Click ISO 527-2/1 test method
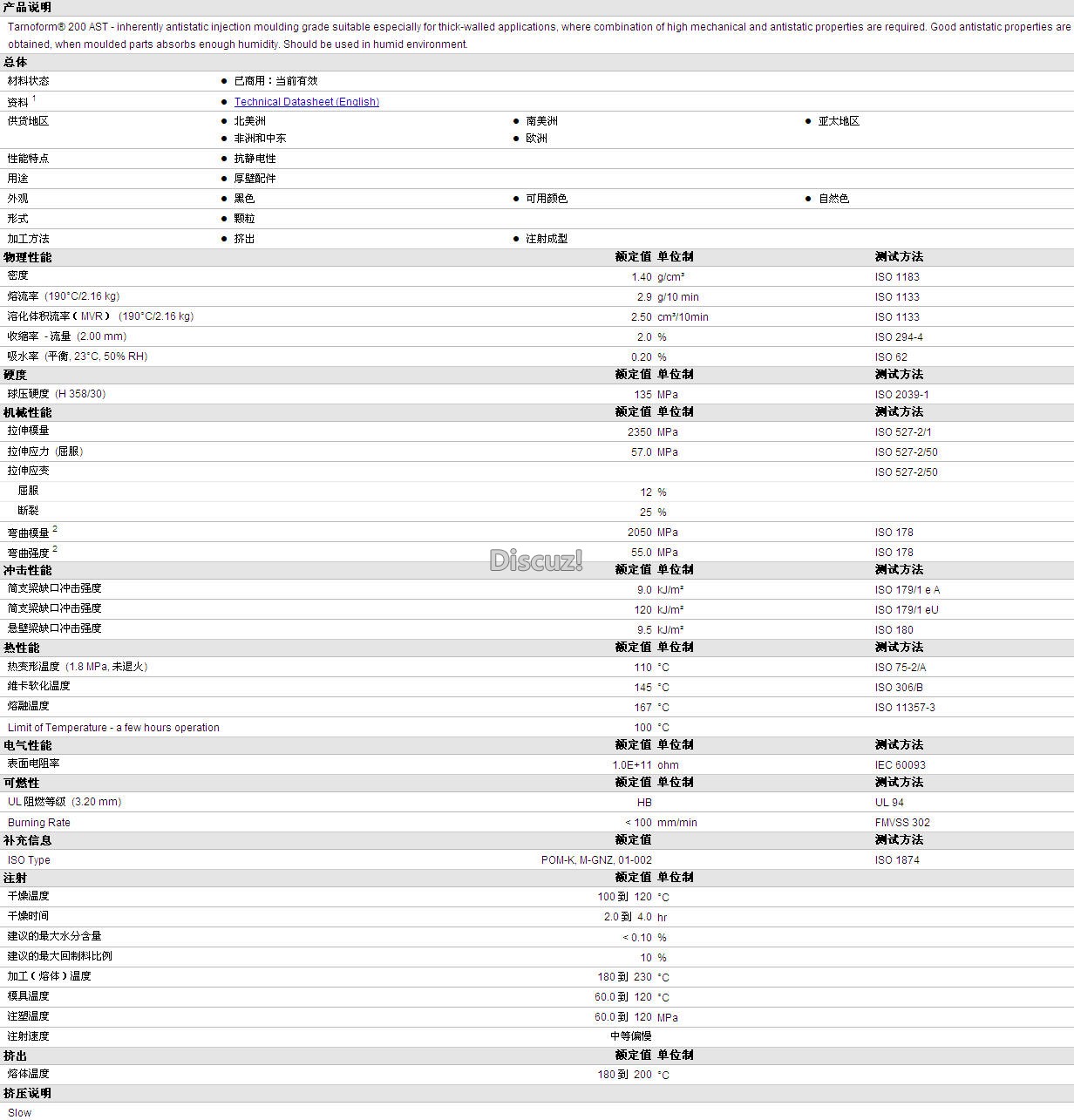The width and height of the screenshot is (1074, 1120). click(x=903, y=432)
